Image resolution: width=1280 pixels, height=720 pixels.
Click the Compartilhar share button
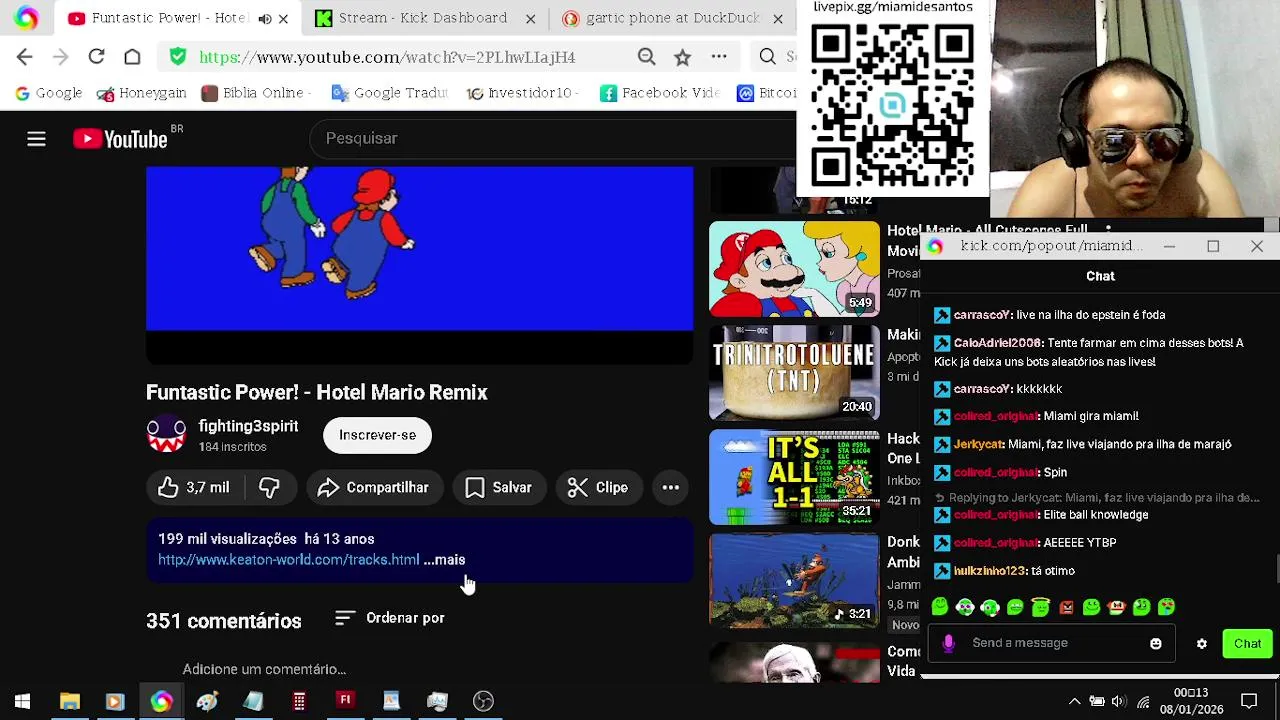point(373,487)
